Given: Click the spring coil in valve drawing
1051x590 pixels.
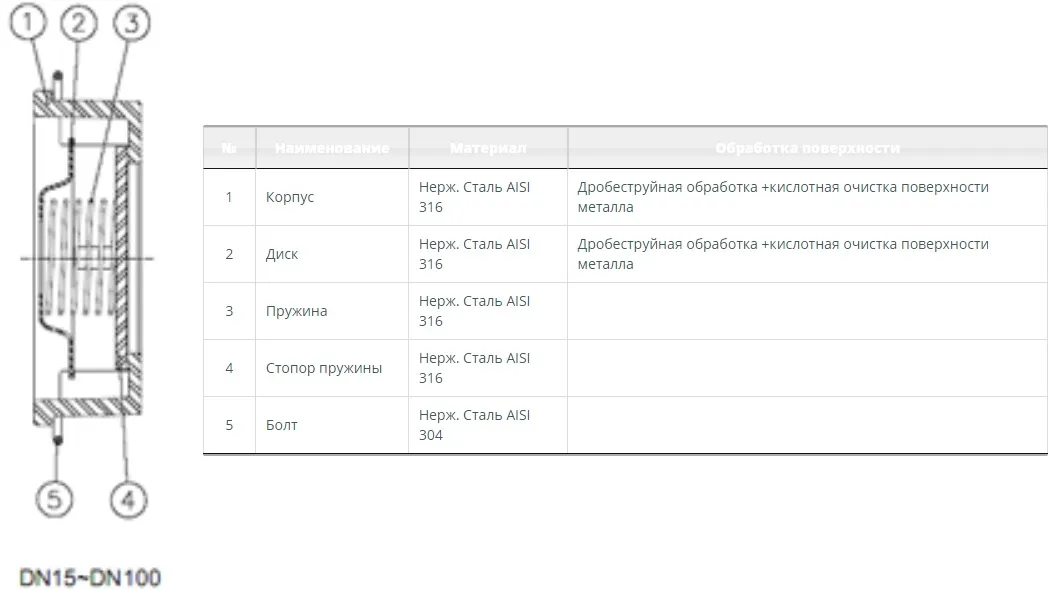Looking at the screenshot, I should [x=80, y=257].
